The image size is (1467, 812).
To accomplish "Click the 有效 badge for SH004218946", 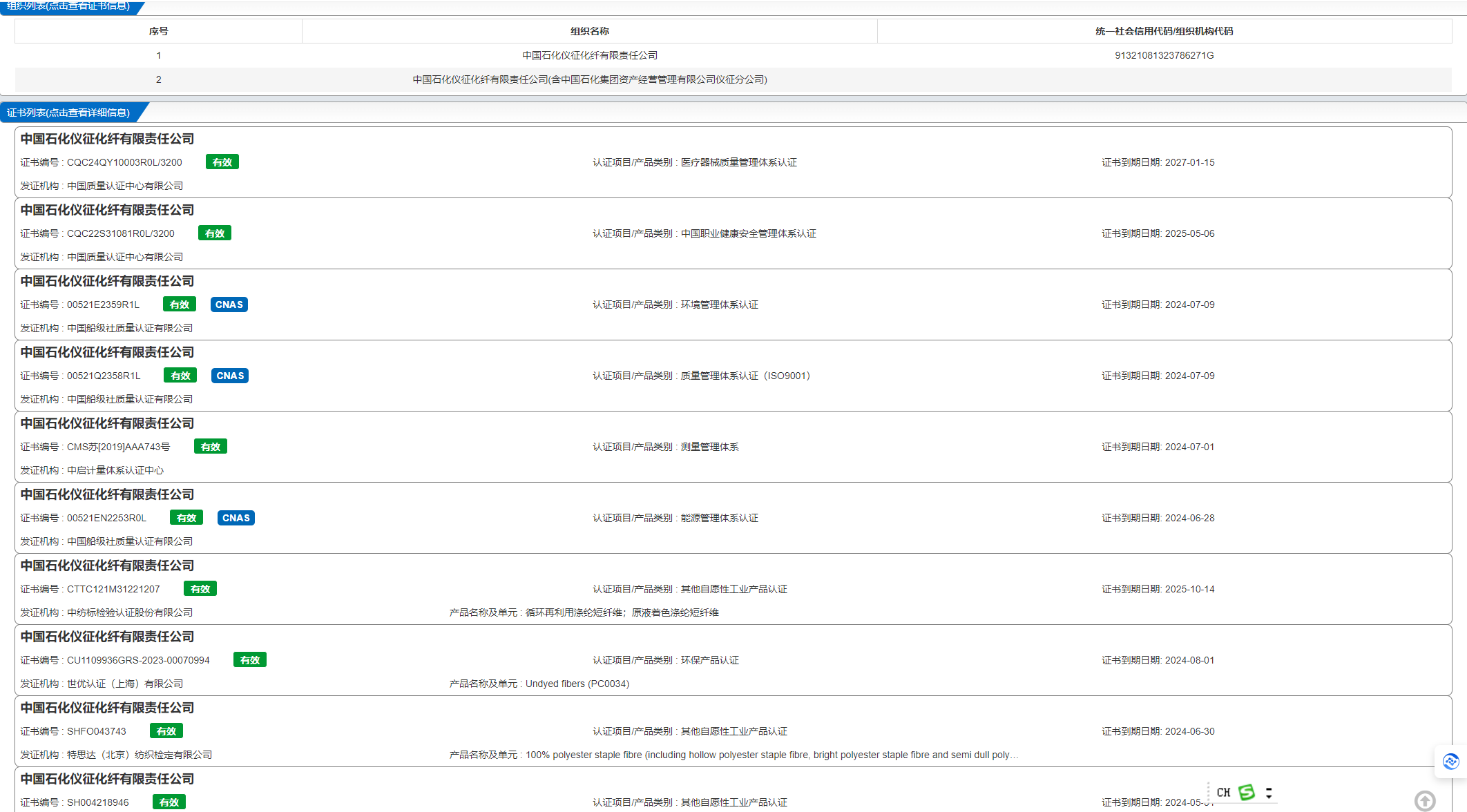I will point(169,802).
